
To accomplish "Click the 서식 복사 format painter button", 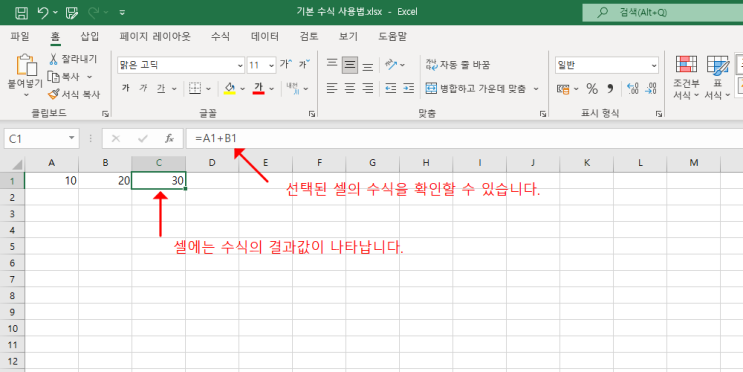I will (x=74, y=94).
